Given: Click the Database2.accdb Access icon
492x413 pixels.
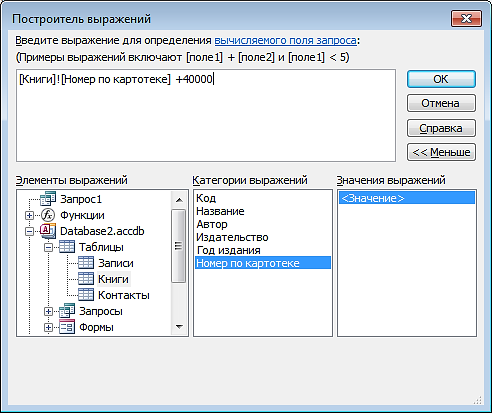Looking at the screenshot, I should pyautogui.click(x=48, y=231).
